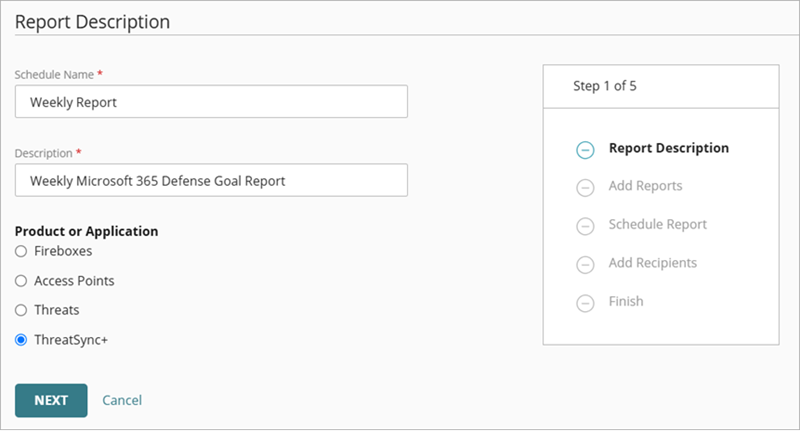Click into the Description text field

[x=211, y=181]
